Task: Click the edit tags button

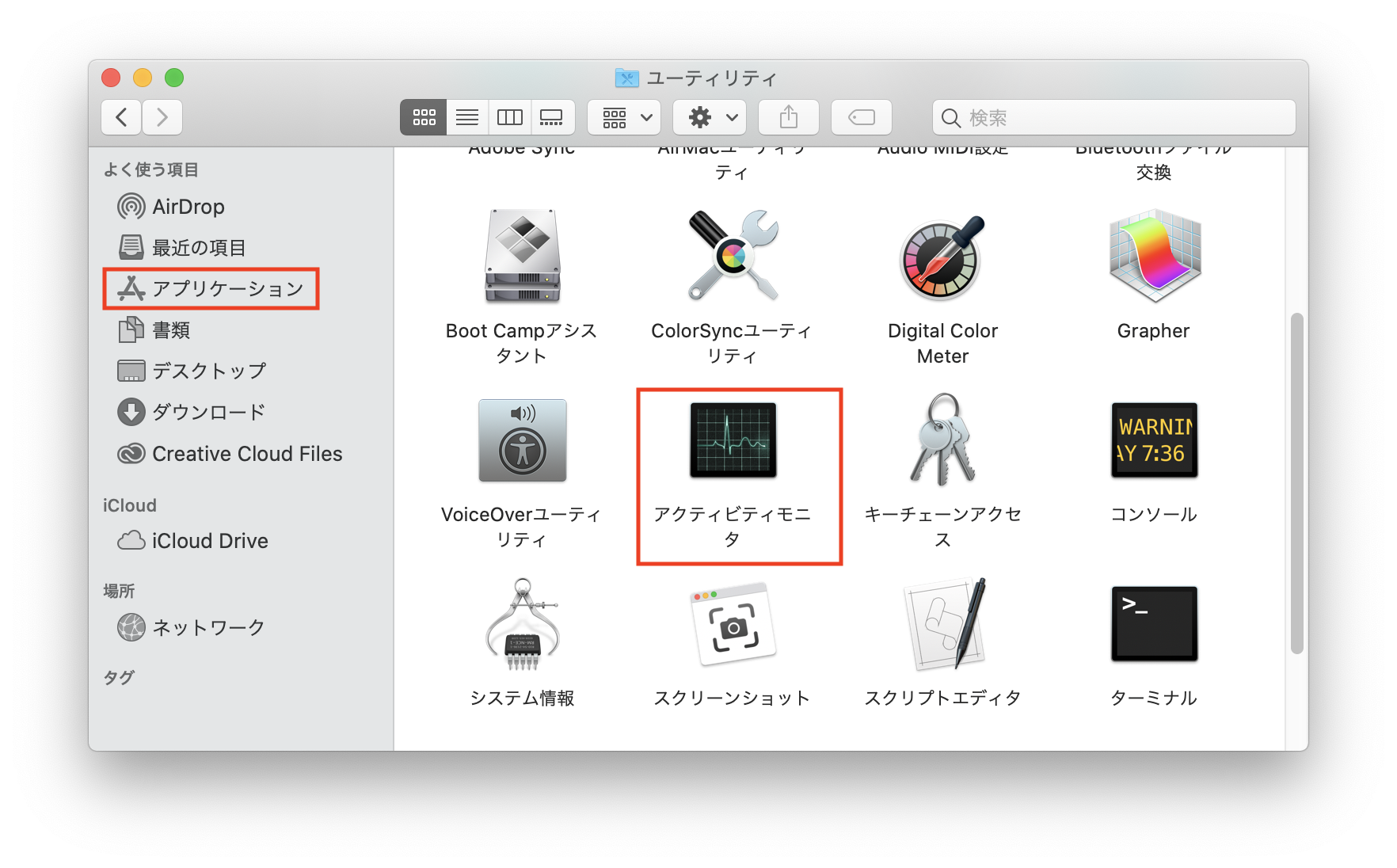Action: point(862,118)
